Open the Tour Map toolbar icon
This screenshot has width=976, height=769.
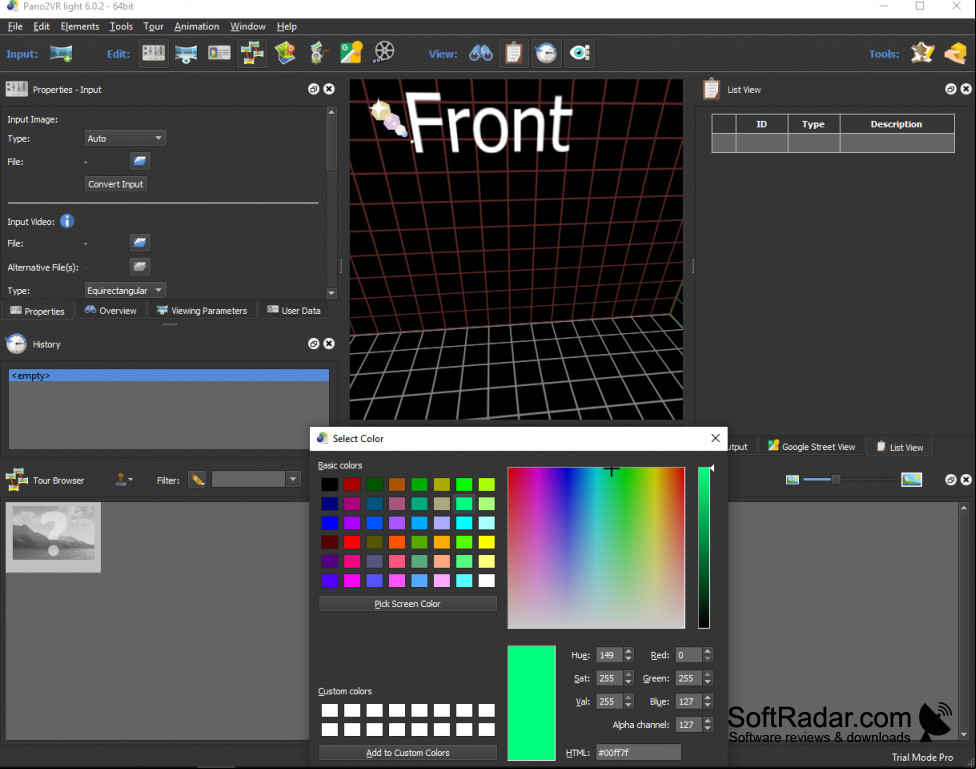click(285, 53)
